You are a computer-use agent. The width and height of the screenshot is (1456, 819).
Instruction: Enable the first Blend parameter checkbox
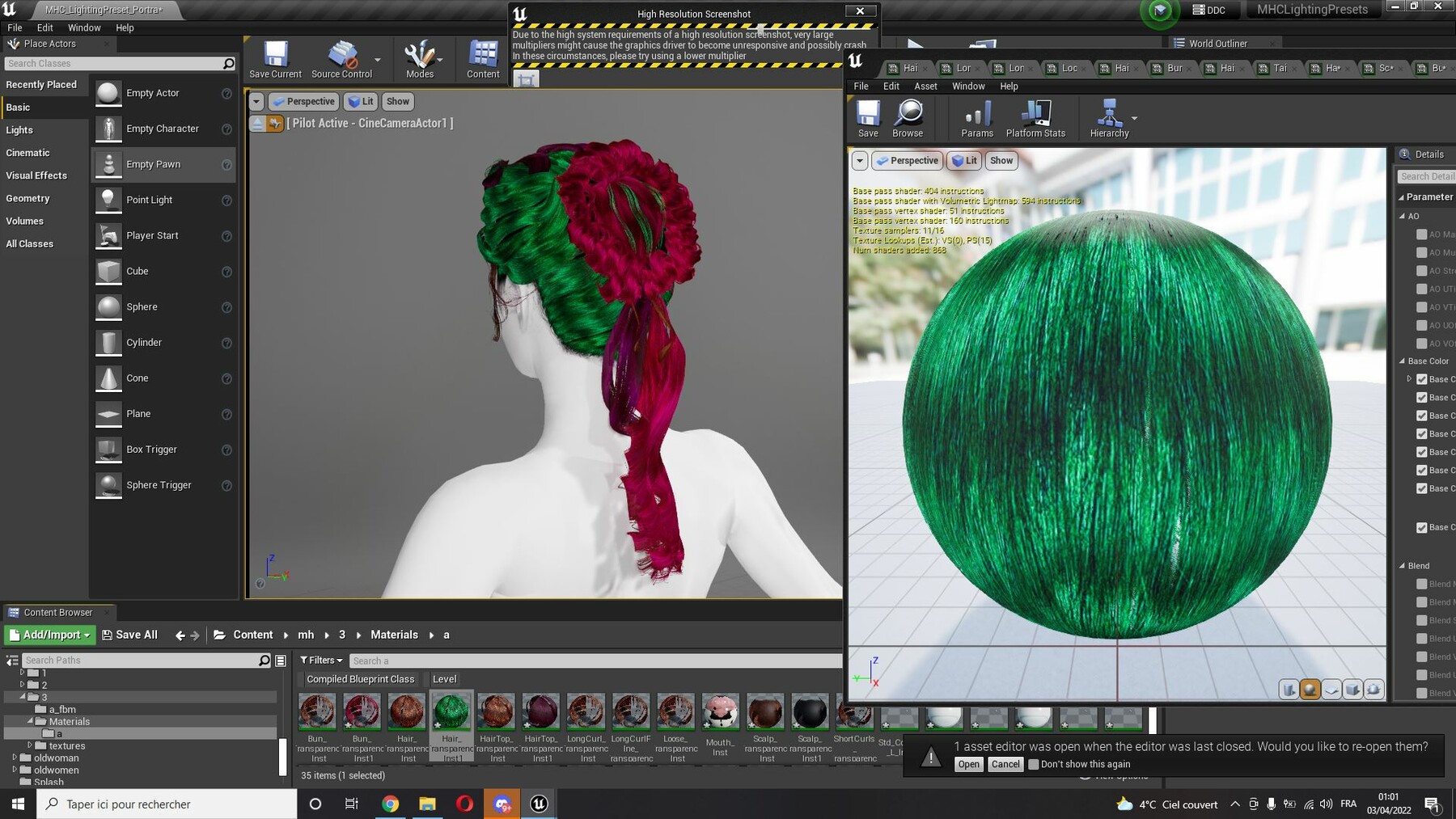click(1421, 584)
